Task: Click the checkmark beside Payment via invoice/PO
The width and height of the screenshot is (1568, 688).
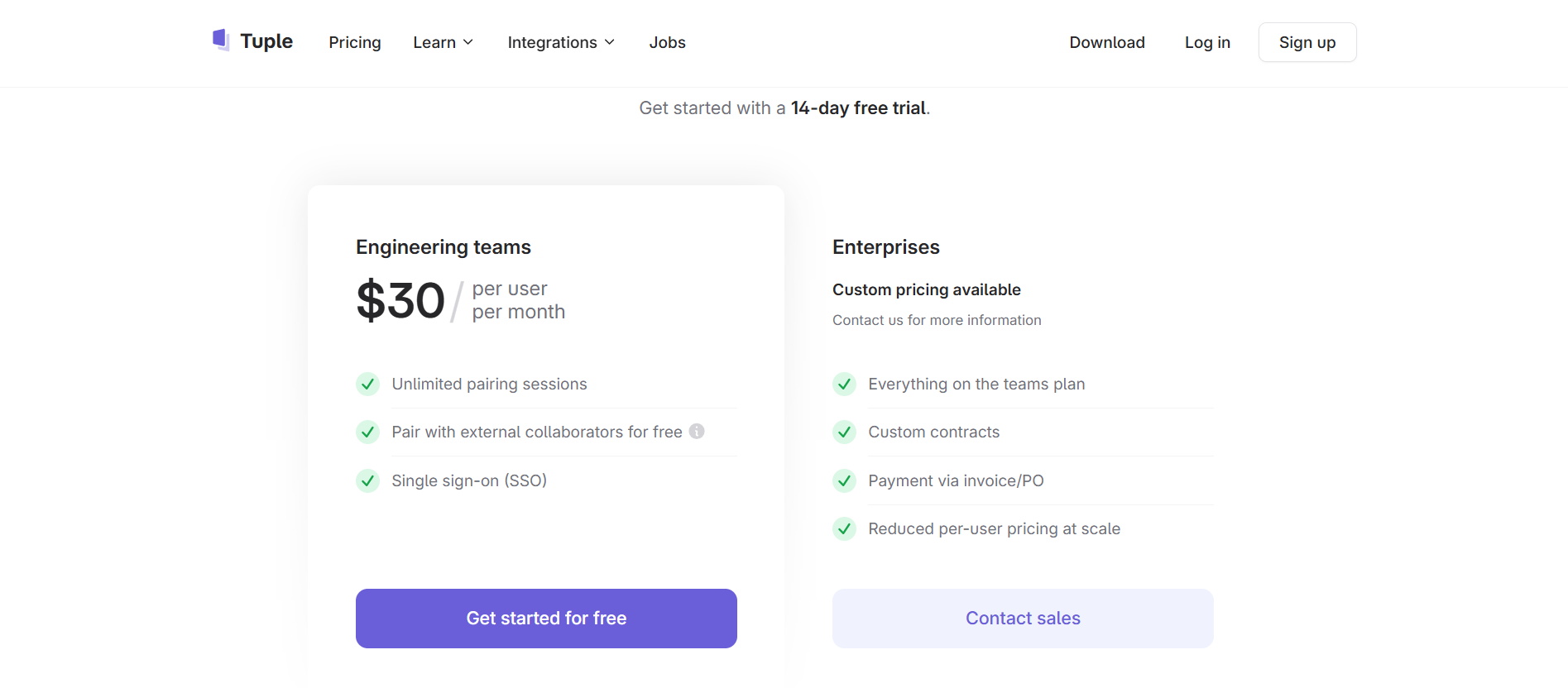Action: [x=844, y=480]
